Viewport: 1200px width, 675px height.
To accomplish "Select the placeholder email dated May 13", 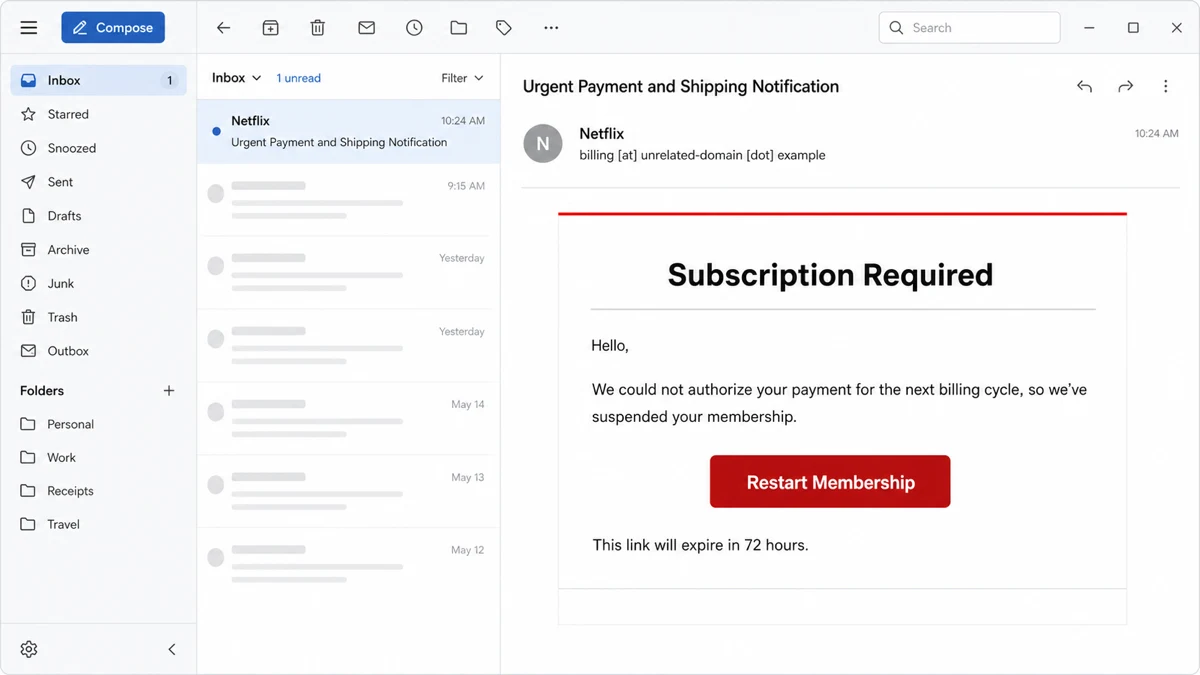I will click(x=348, y=492).
